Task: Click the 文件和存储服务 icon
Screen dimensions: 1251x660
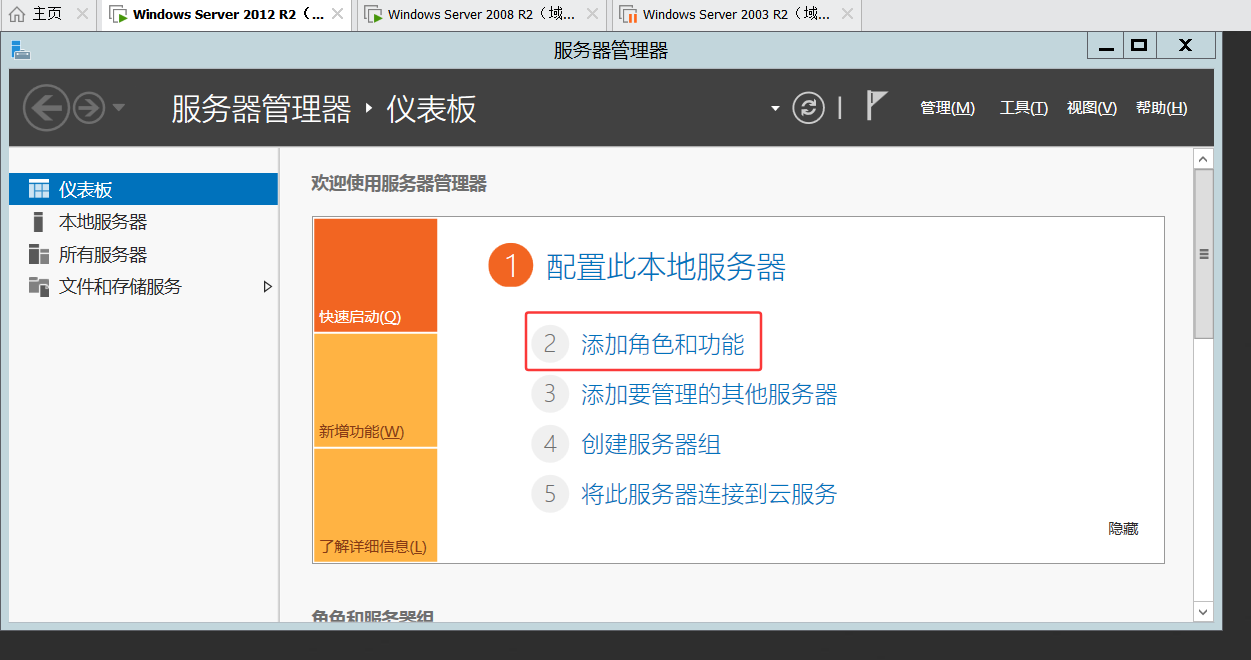Action: point(39,286)
